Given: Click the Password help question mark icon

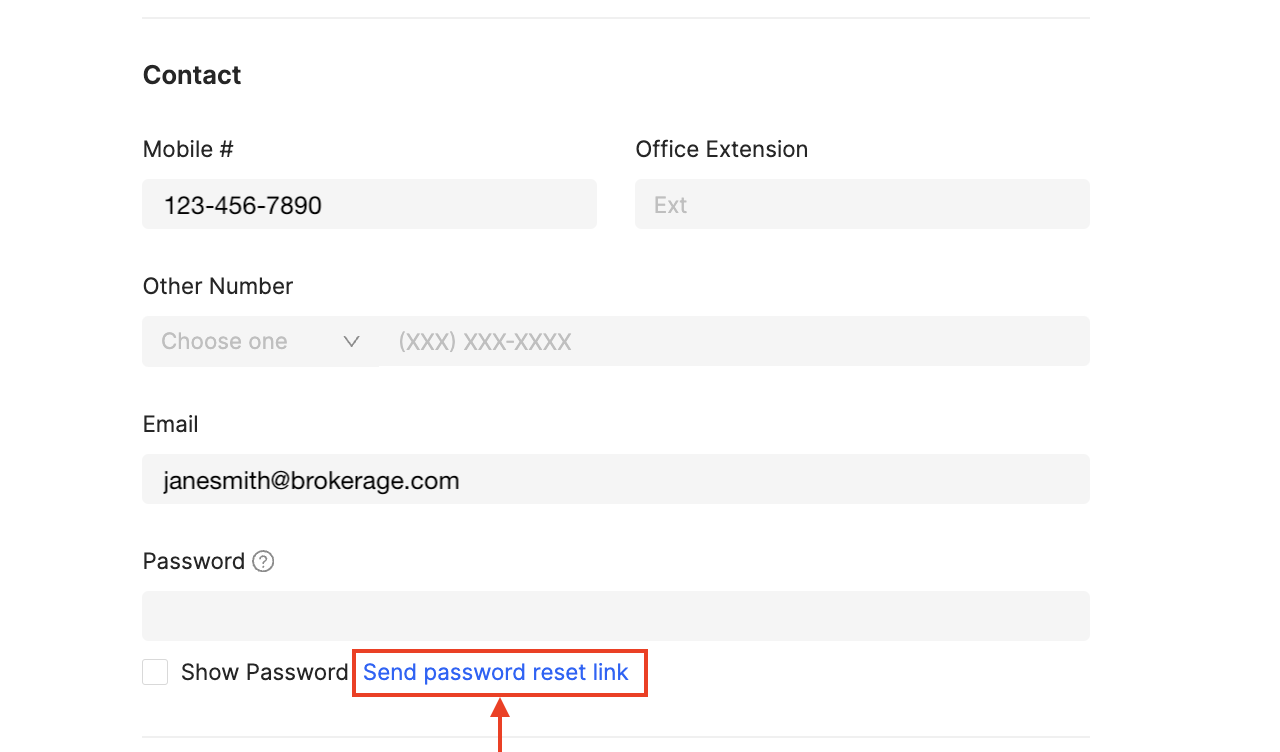Looking at the screenshot, I should 263,561.
